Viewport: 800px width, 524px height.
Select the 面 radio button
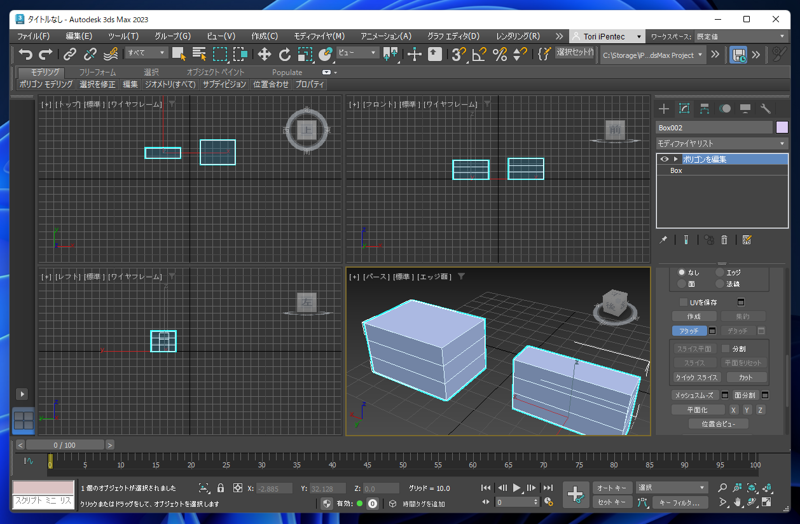682,284
